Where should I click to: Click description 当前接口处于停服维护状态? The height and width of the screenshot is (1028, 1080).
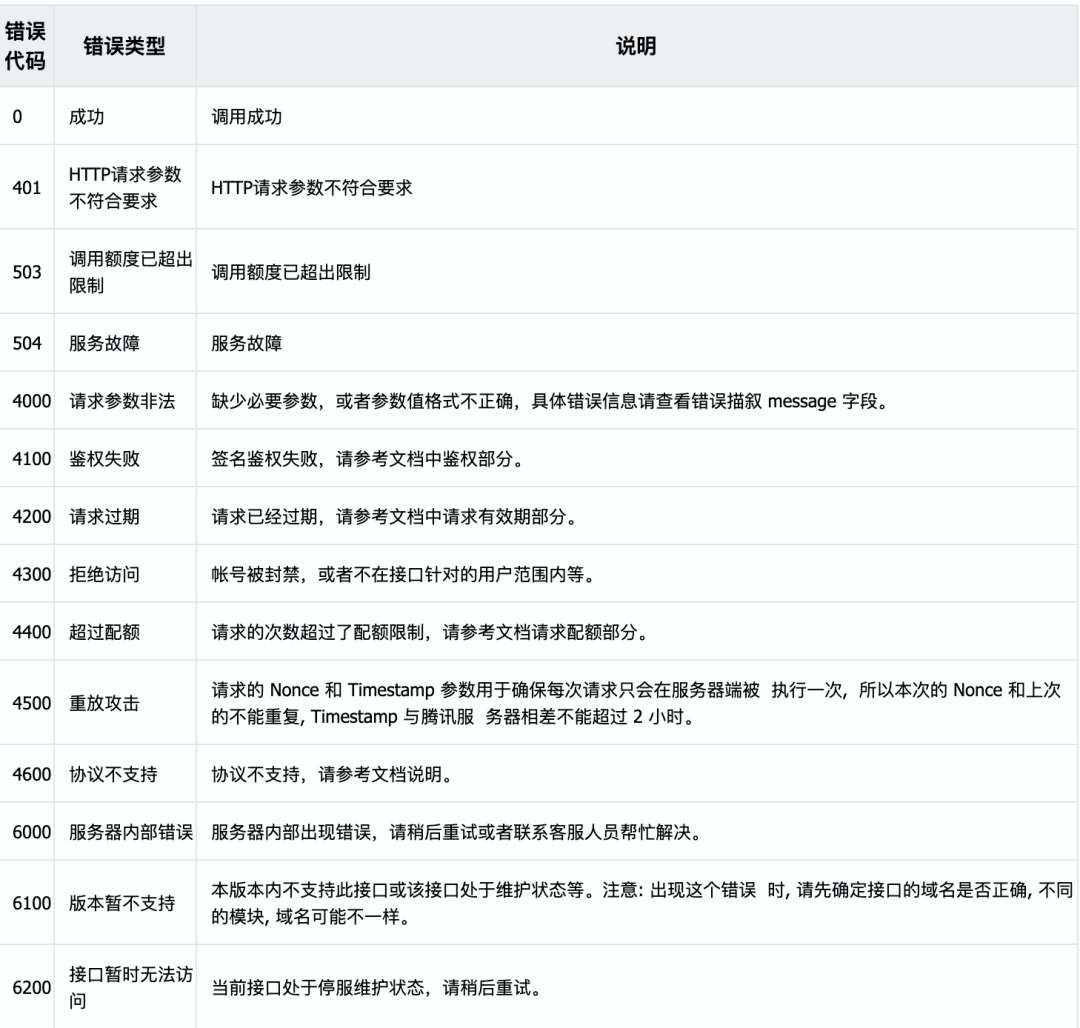point(377,987)
